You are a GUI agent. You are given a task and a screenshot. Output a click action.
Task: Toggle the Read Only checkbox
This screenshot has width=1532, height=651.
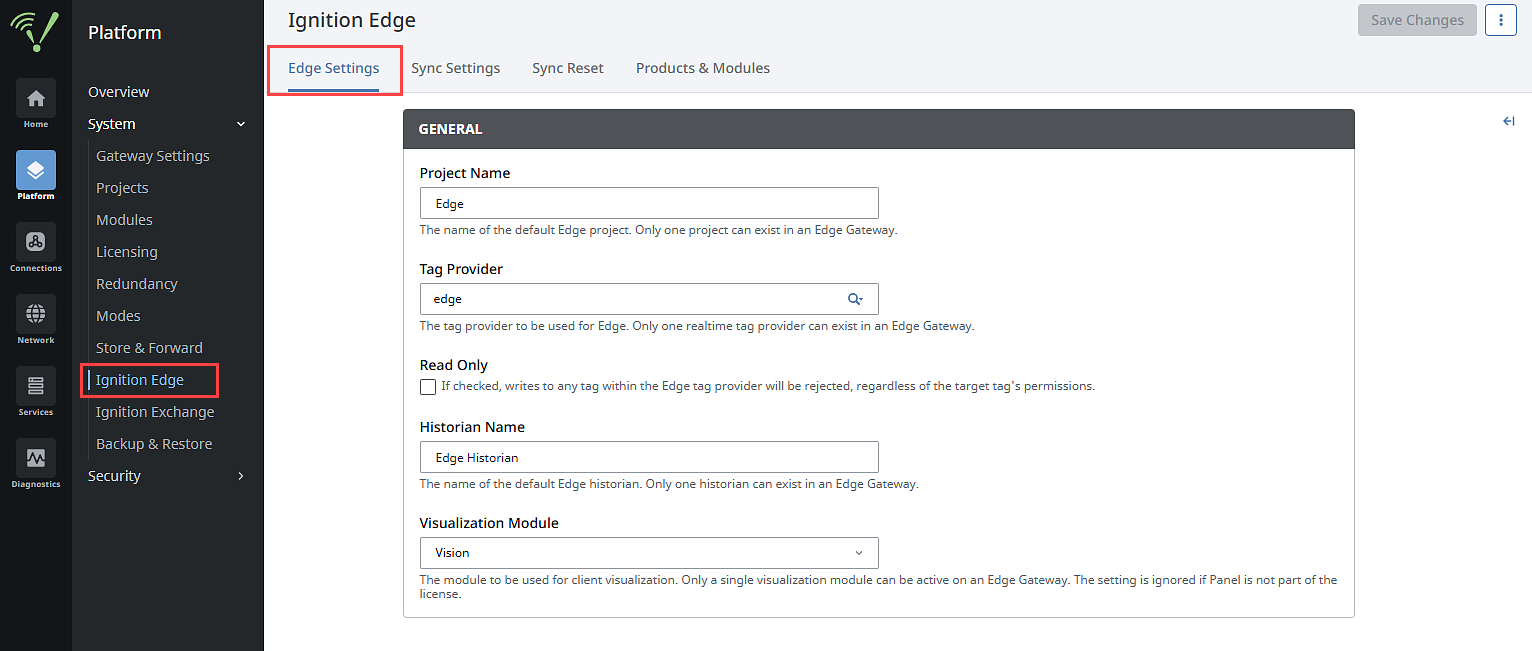click(428, 387)
